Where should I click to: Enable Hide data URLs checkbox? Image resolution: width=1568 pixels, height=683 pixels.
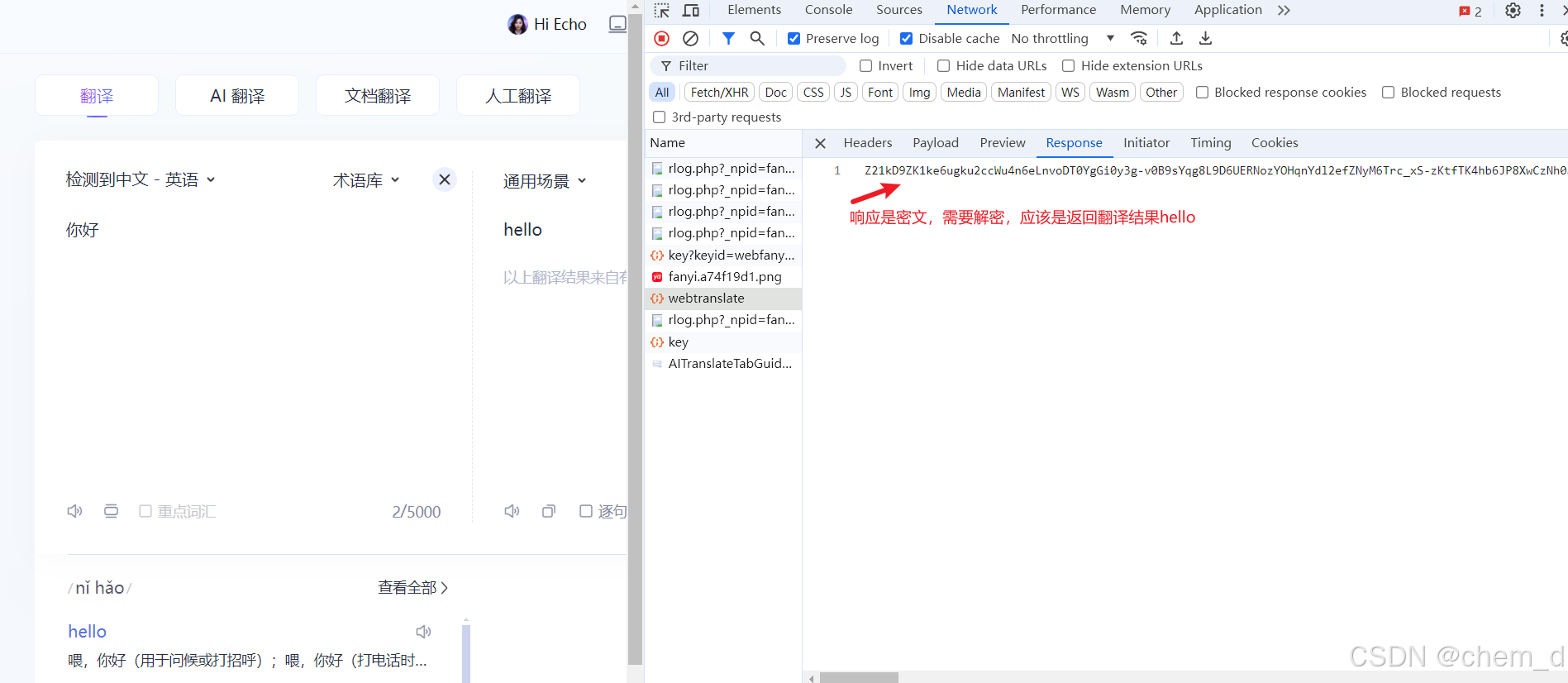pyautogui.click(x=943, y=66)
